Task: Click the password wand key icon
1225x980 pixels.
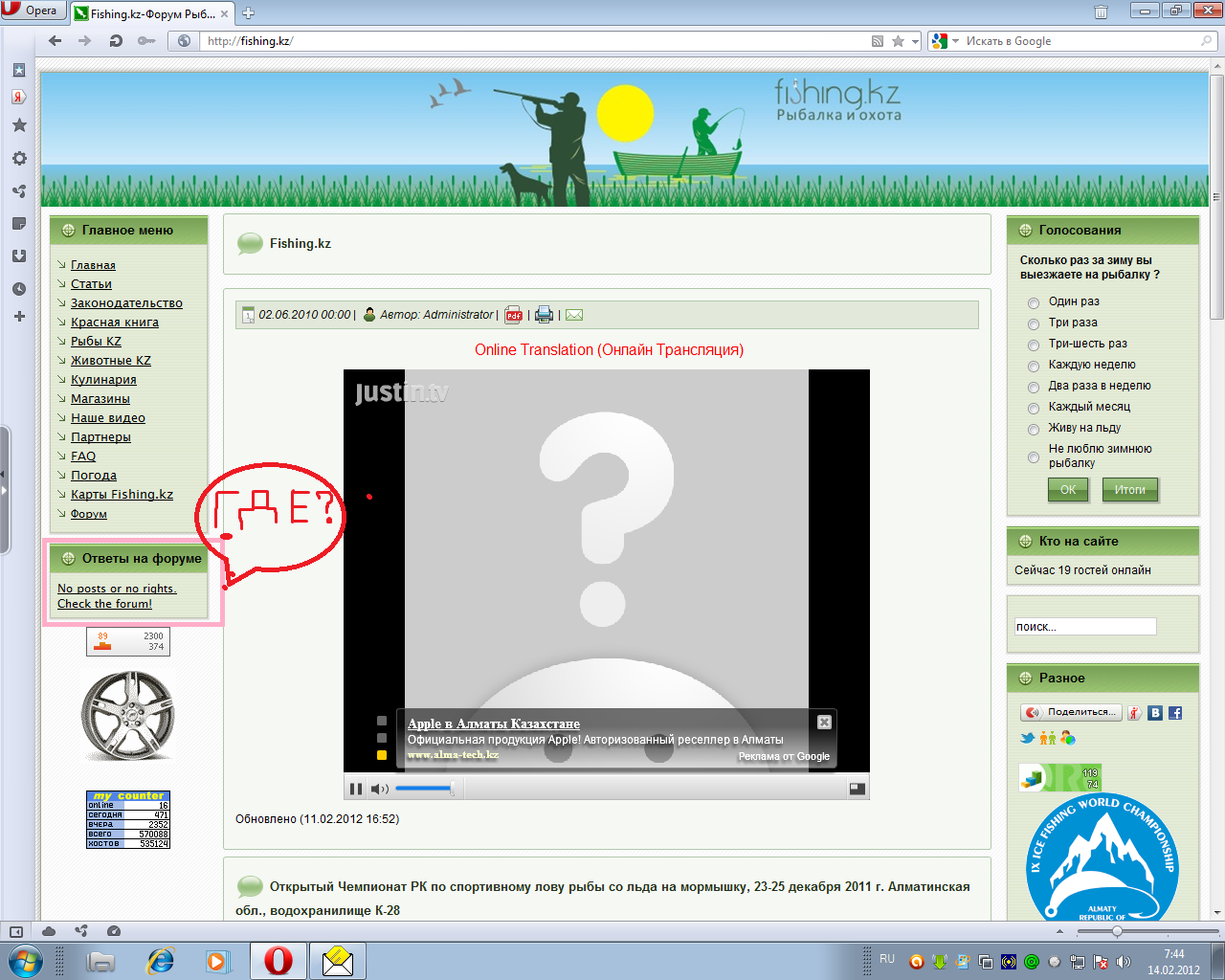Action: pos(145,41)
